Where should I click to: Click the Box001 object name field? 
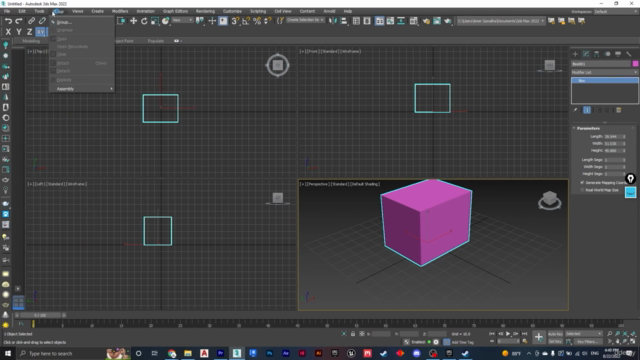pos(601,64)
